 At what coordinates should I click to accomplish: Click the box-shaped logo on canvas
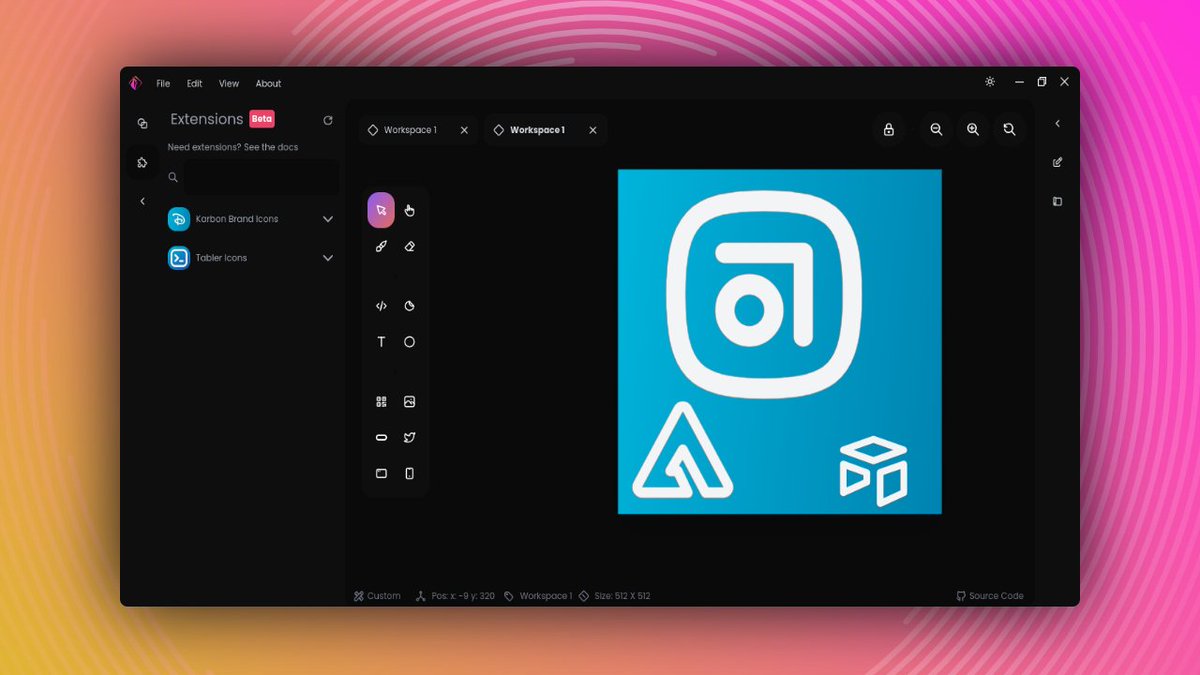click(873, 471)
